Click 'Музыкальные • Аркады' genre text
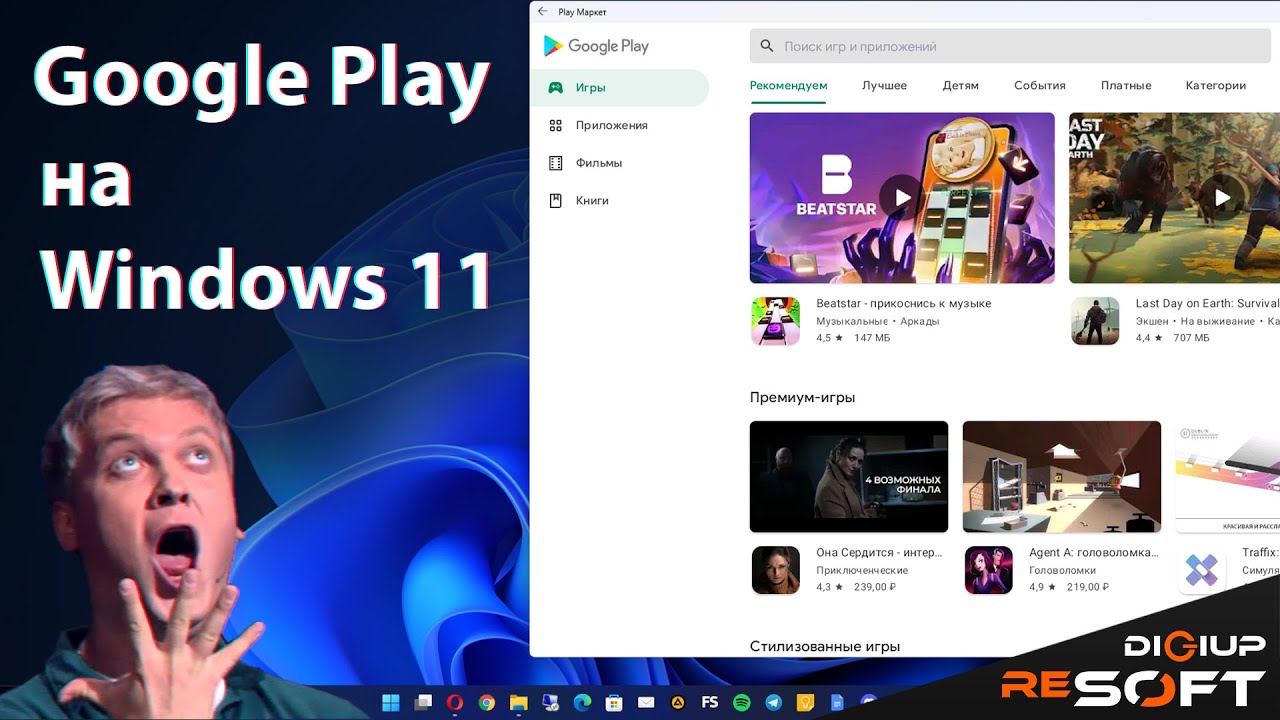The height and width of the screenshot is (720, 1280). (878, 321)
